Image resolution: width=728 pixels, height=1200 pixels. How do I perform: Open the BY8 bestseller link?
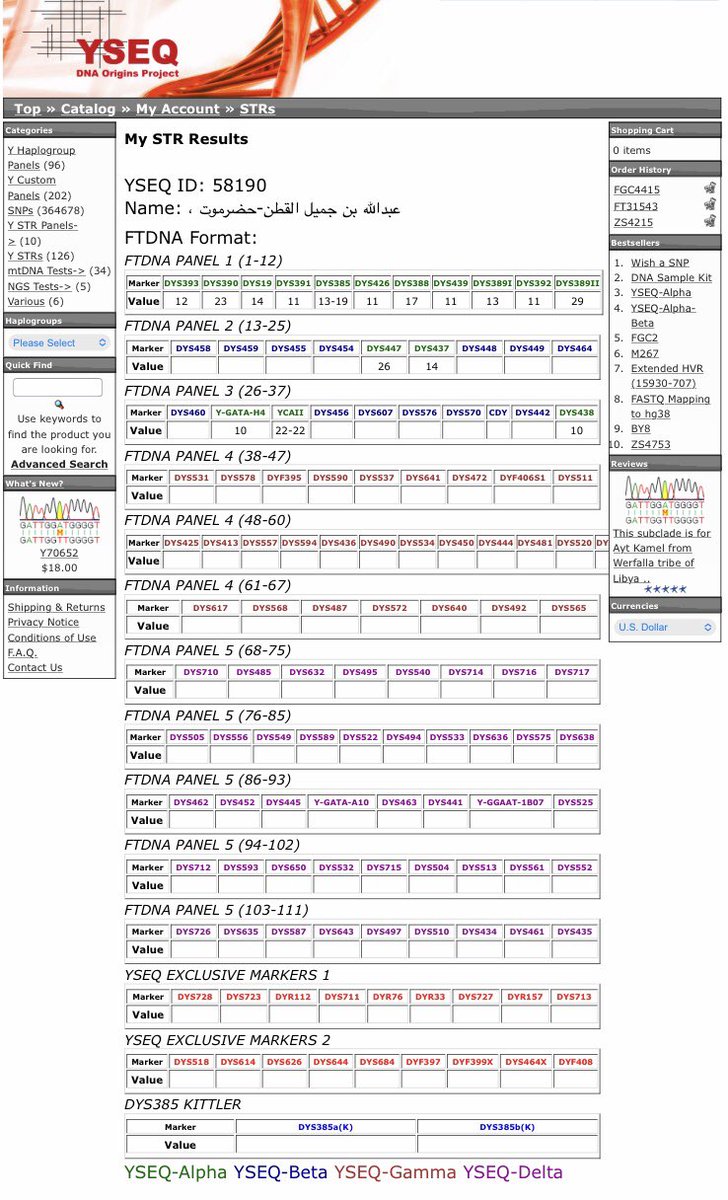coord(640,429)
